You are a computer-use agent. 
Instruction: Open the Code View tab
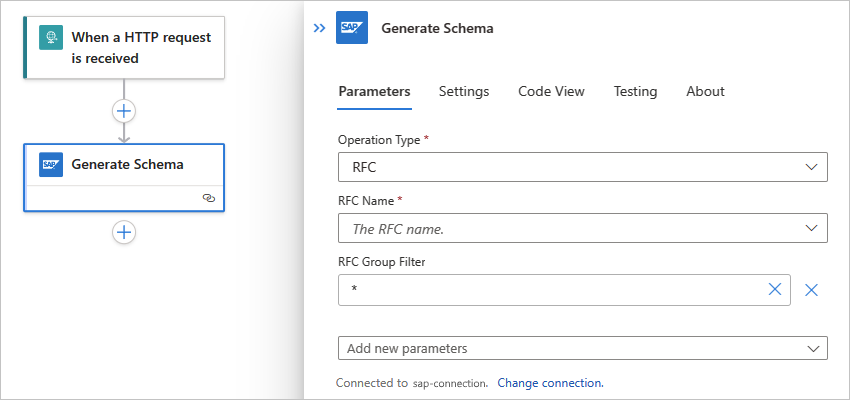coord(551,91)
